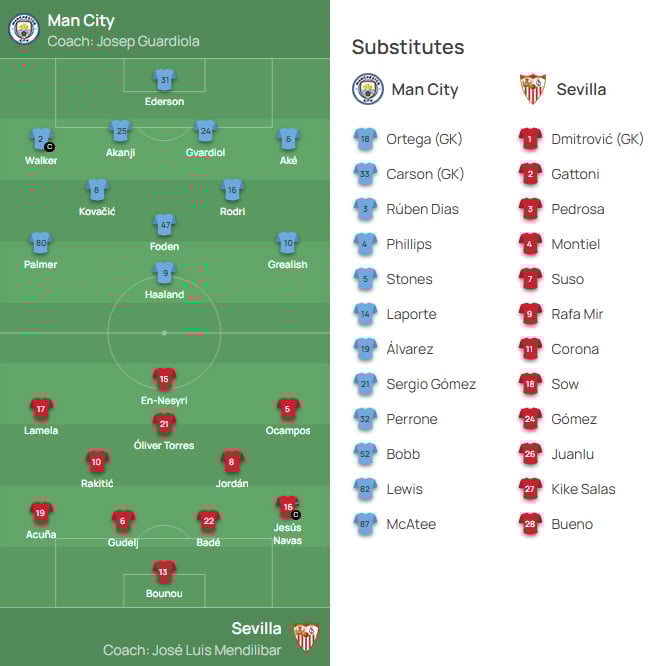Click the Sevilla crest in footer
Viewport: 666px width, 666px height.
[x=306, y=637]
